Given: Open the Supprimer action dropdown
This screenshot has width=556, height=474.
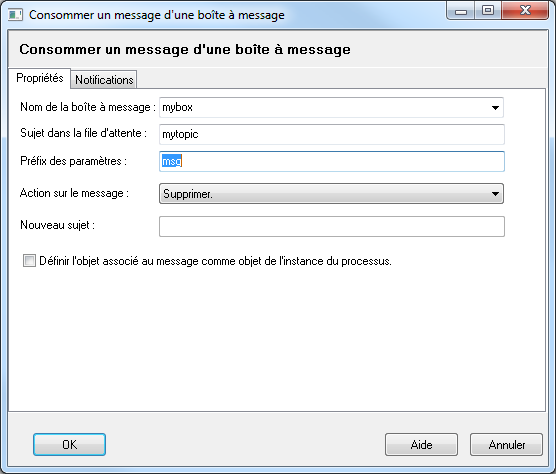Looking at the screenshot, I should (495, 194).
